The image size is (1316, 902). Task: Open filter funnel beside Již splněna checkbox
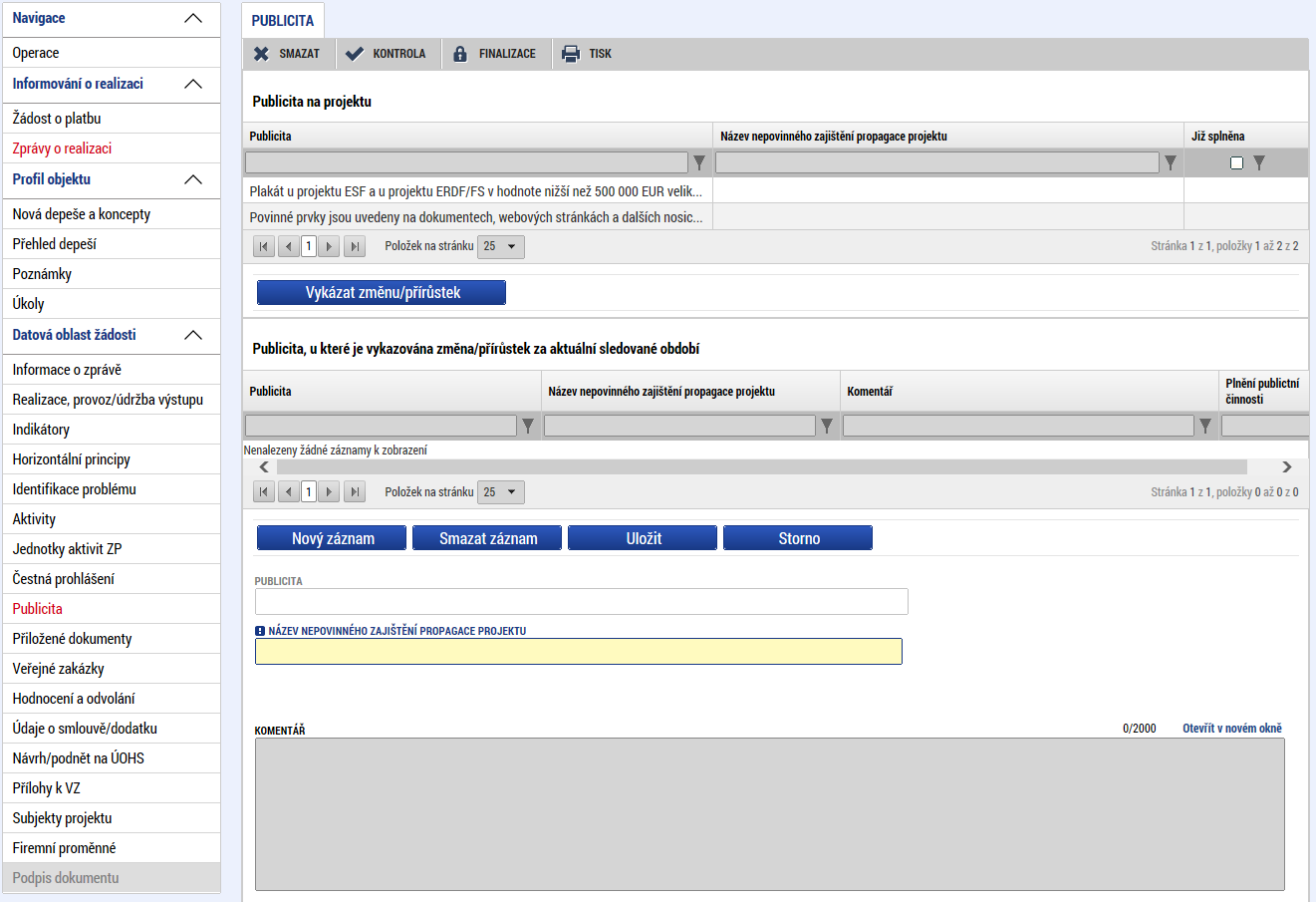click(1259, 162)
